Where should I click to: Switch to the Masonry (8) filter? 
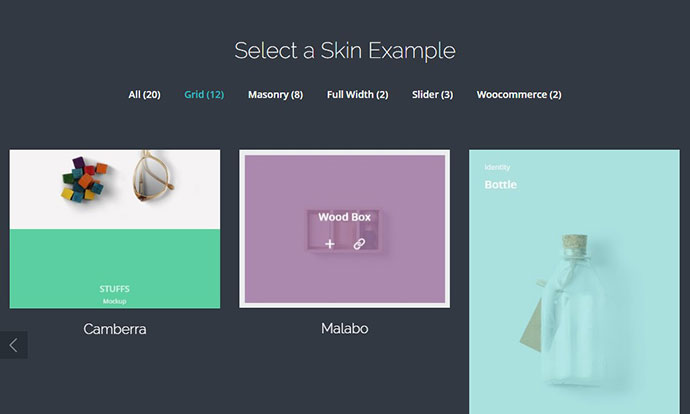coord(275,95)
